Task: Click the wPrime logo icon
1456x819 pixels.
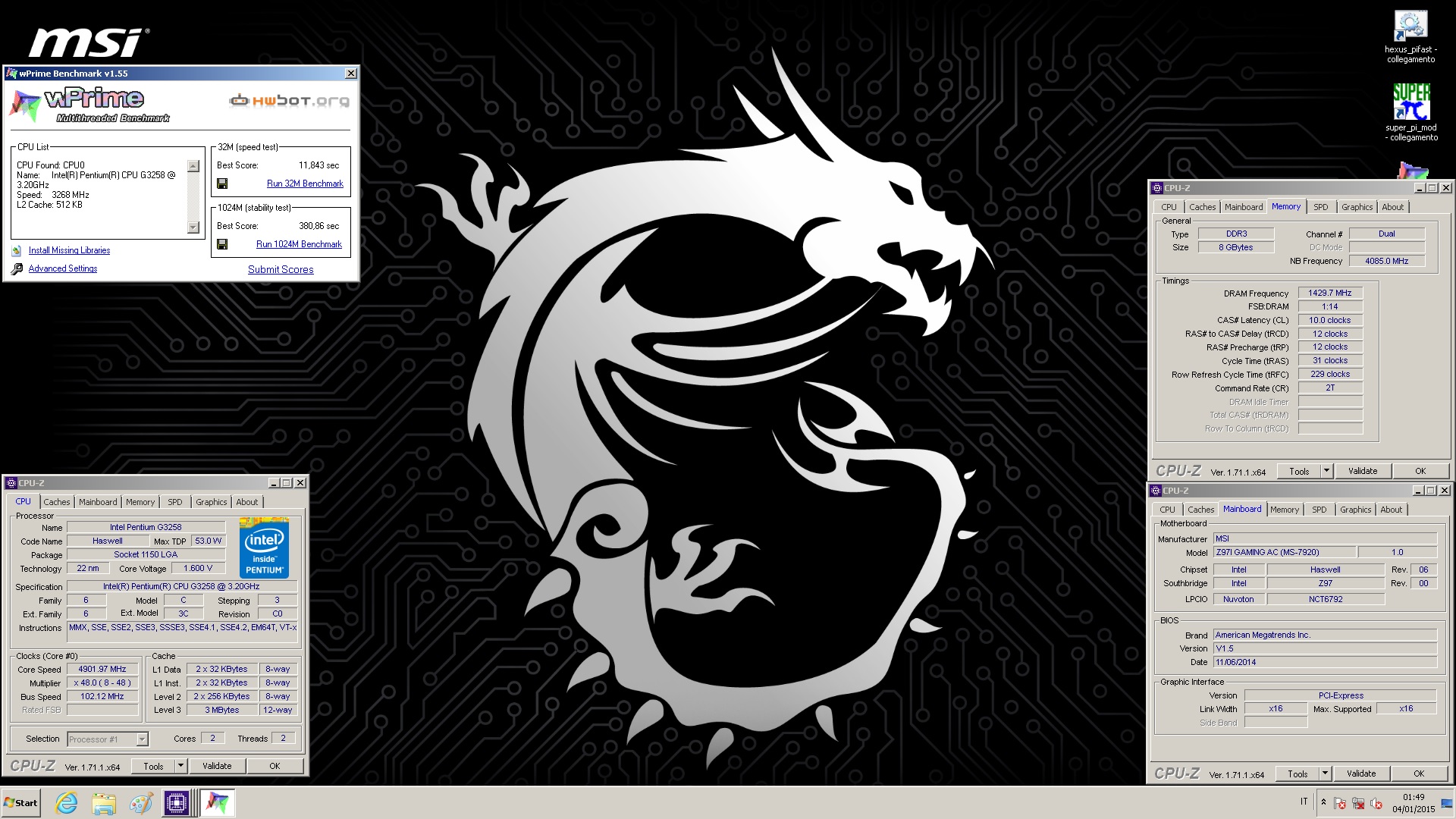Action: 24,105
